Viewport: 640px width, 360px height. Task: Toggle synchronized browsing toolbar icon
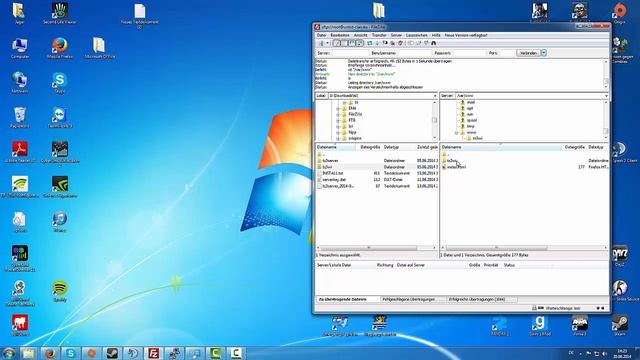pyautogui.click(x=426, y=43)
